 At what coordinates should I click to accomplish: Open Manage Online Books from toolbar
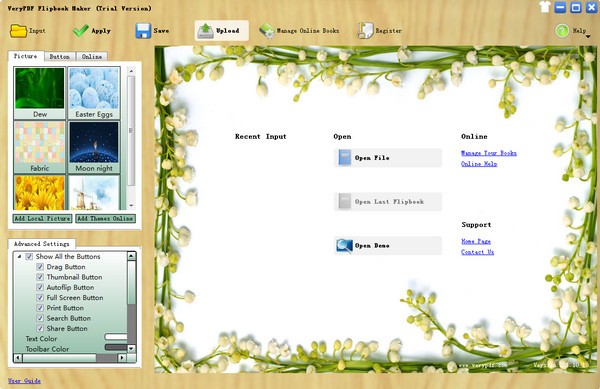coord(299,31)
